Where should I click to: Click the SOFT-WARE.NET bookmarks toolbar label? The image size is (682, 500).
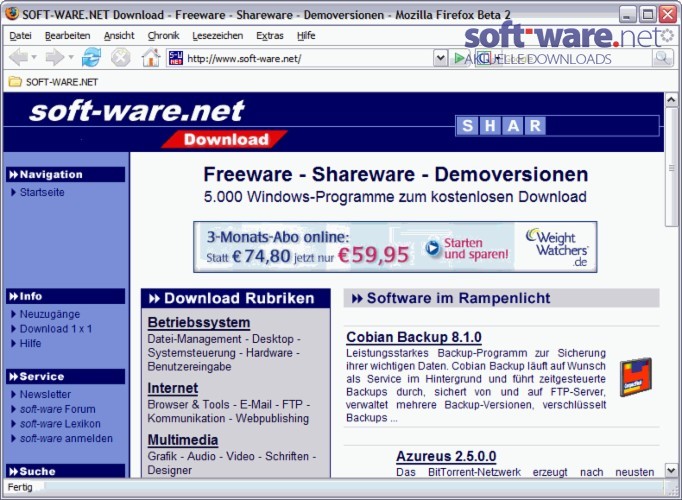coord(62,82)
